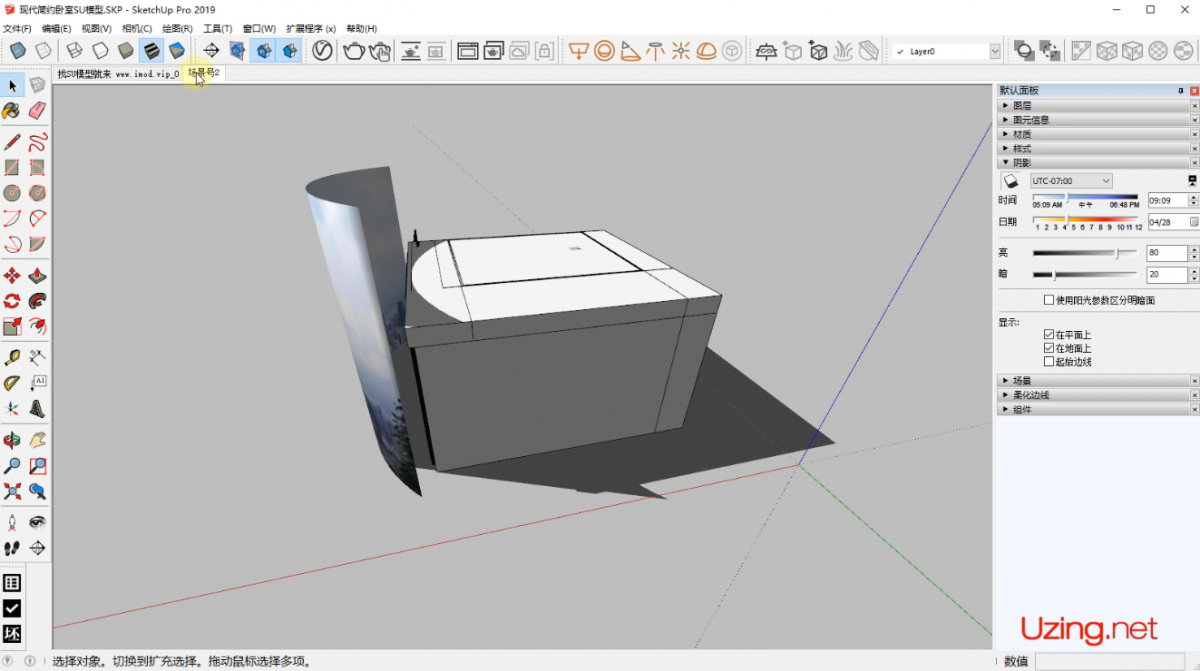Open the Layer0 layer dropdown
Image resolution: width=1200 pixels, height=671 pixels.
(x=994, y=51)
